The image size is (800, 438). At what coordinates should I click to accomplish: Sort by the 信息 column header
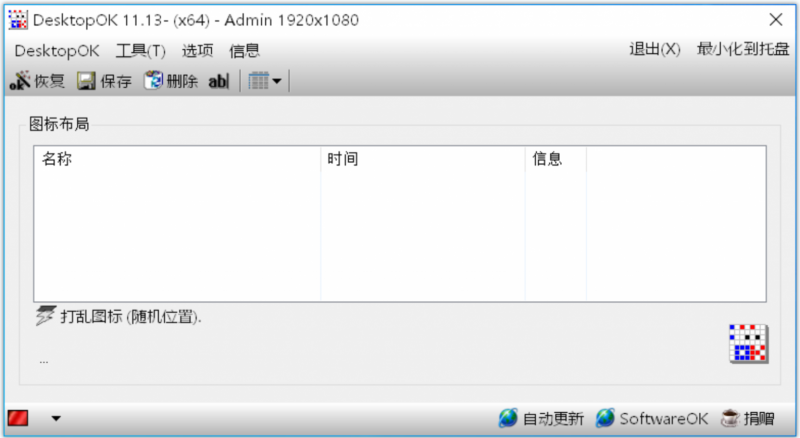pos(556,159)
